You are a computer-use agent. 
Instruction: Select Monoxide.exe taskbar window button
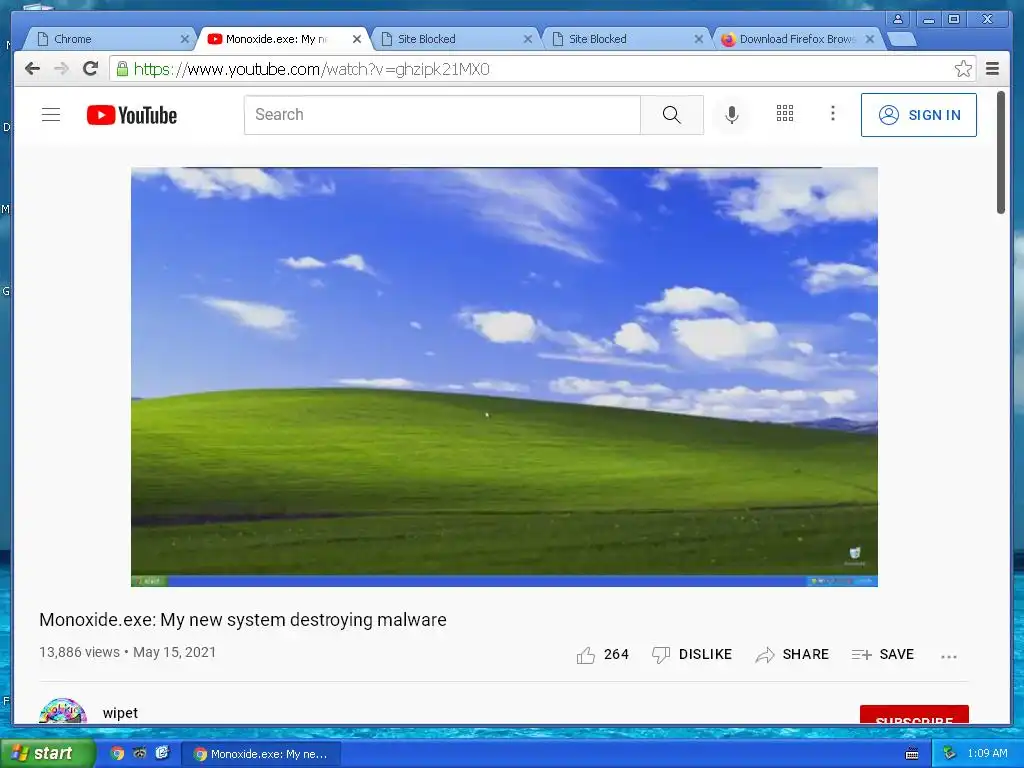(260, 754)
